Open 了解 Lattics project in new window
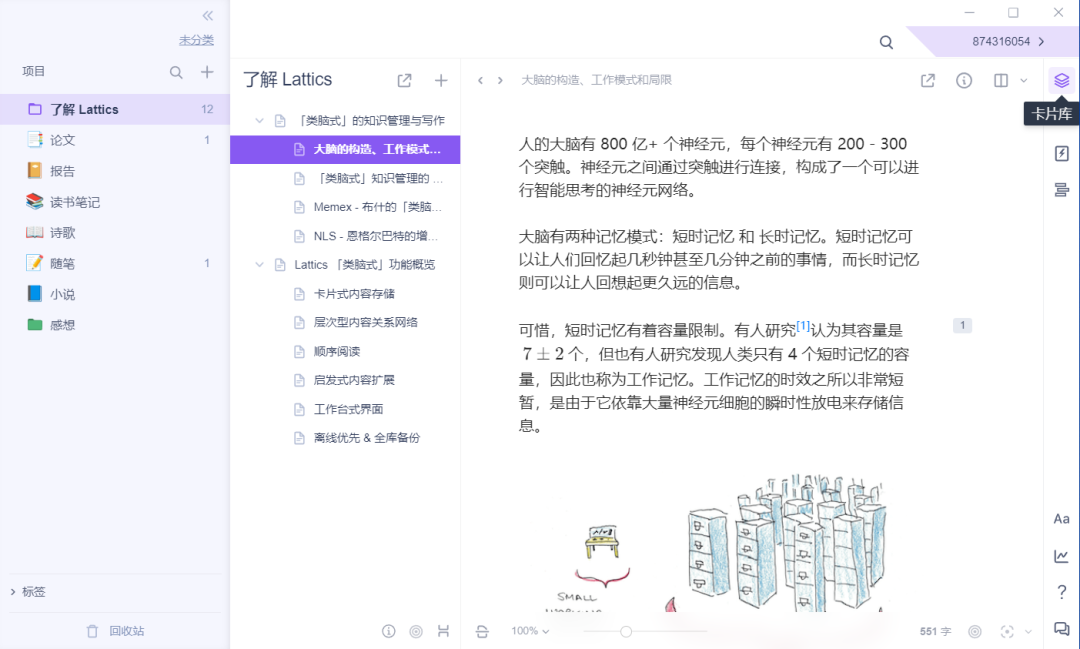This screenshot has height=649, width=1080. (404, 81)
